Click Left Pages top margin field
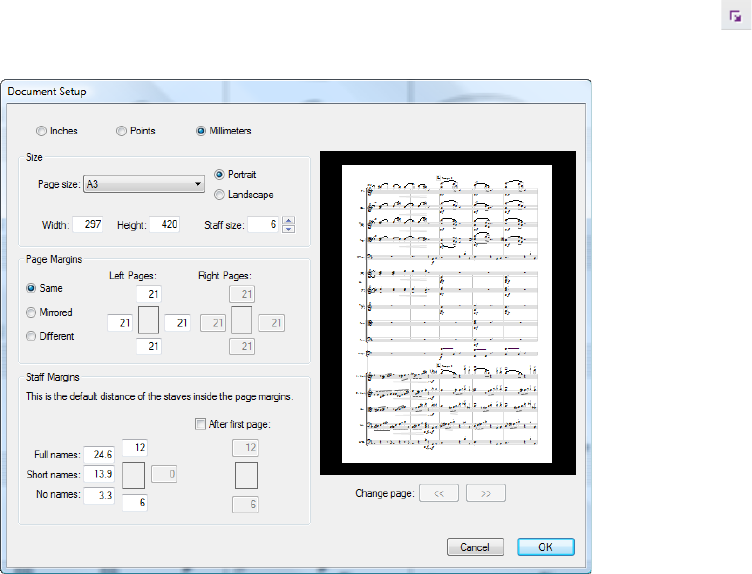The image size is (752, 574). 149,294
